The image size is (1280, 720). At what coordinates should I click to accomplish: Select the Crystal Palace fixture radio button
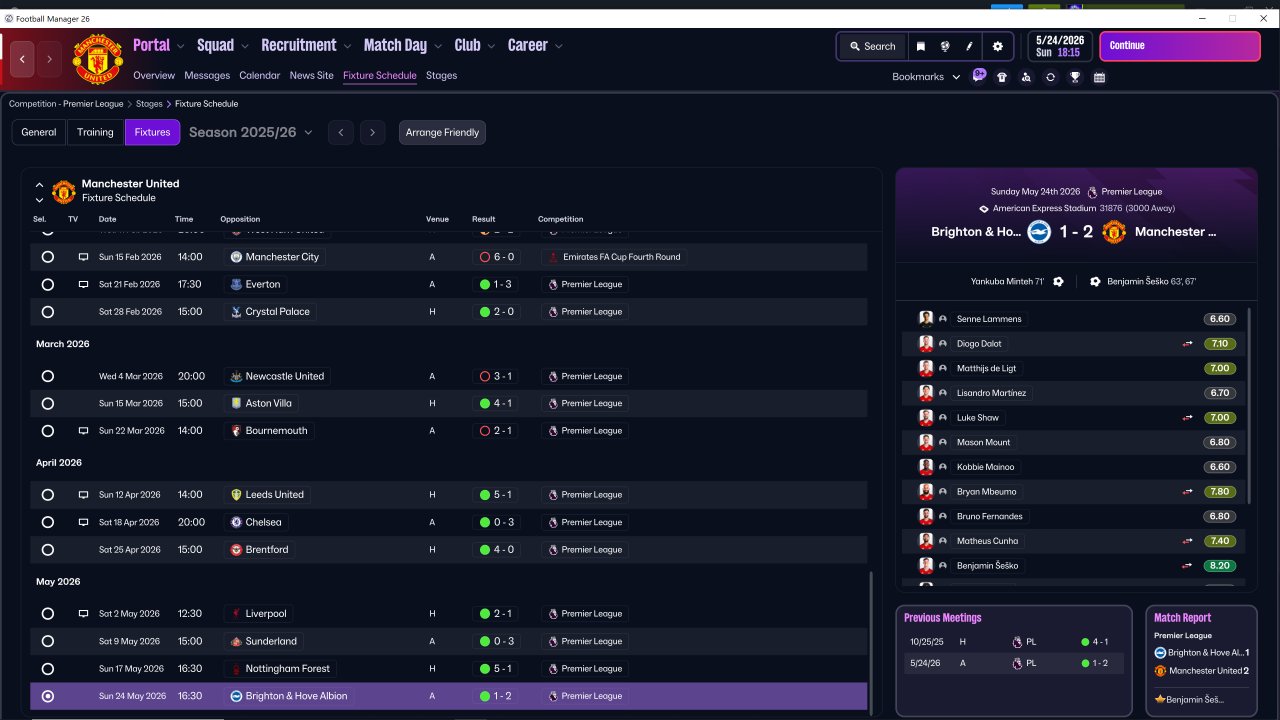click(x=48, y=312)
